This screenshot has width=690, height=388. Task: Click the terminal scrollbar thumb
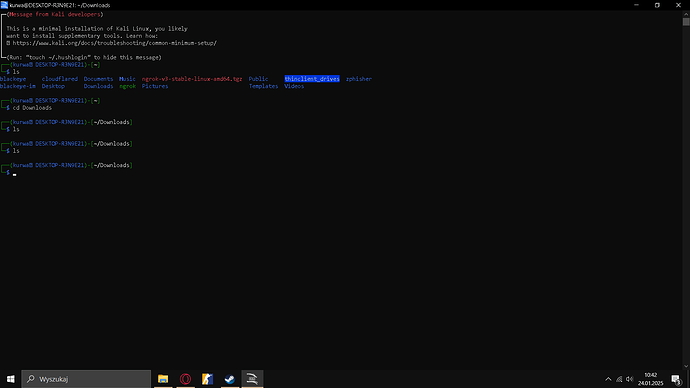(686, 22)
